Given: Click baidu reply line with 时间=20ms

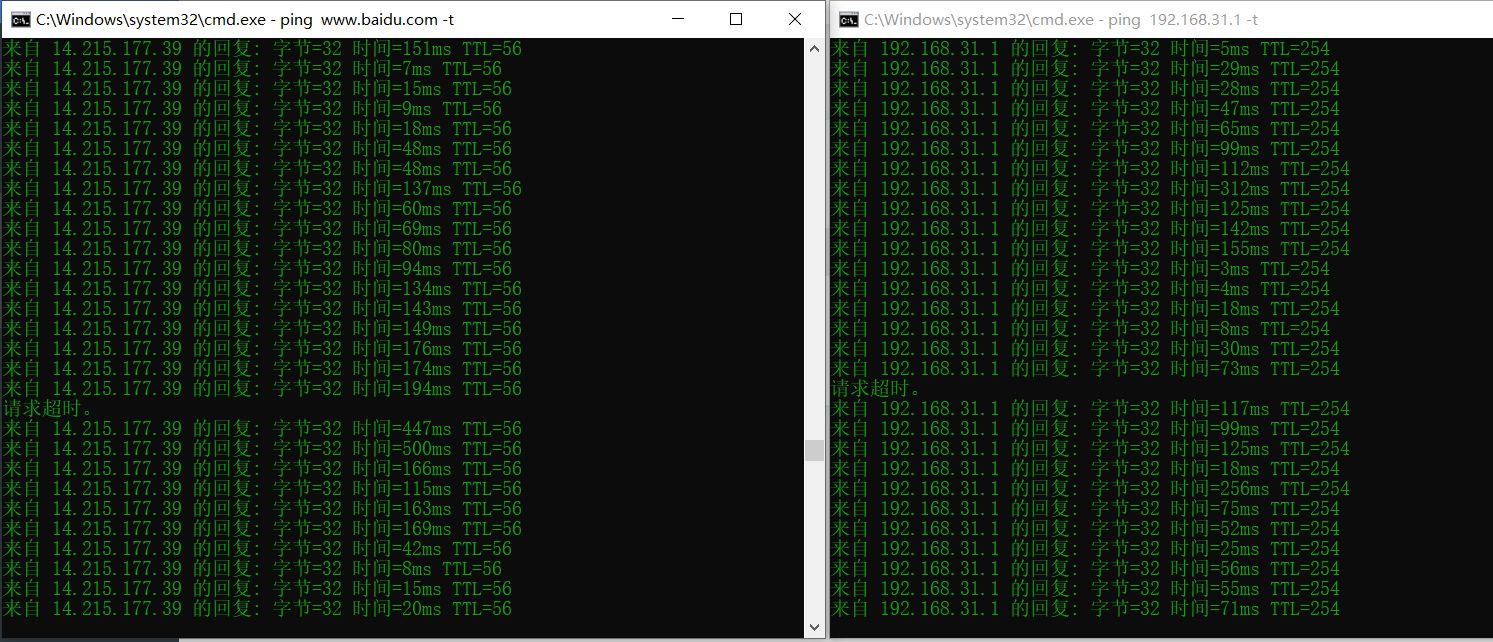Looking at the screenshot, I should coord(257,609).
